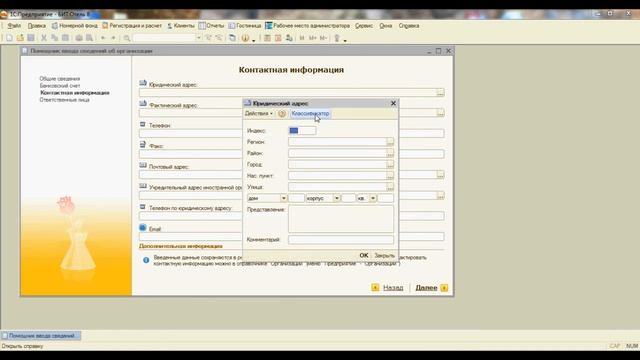The height and width of the screenshot is (360, 640).
Task: Click the Телефон phone icon
Action: click(142, 124)
